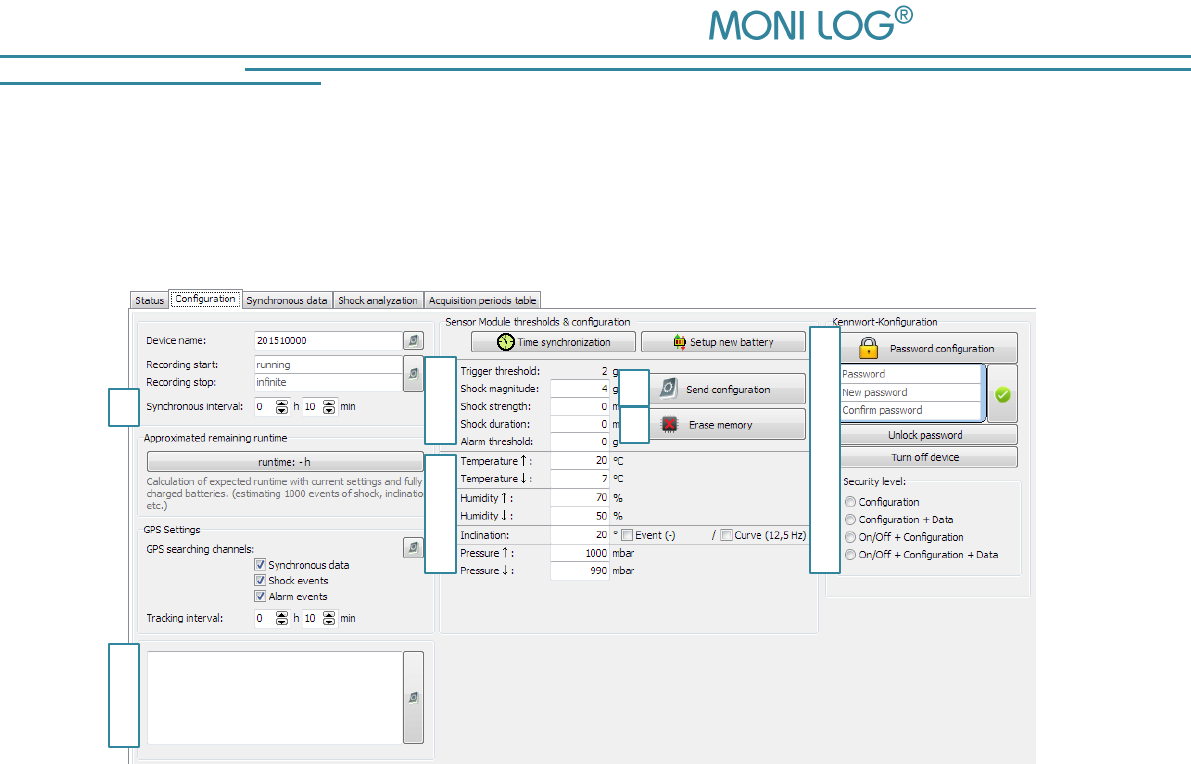Click the Password configuration button
1191x764 pixels.
[928, 348]
